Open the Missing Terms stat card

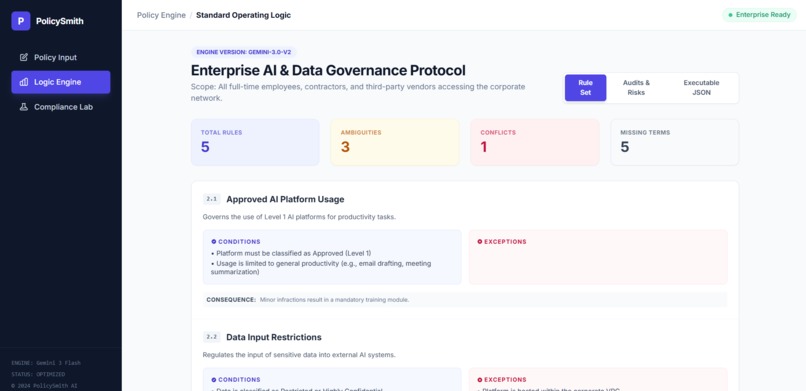(674, 142)
